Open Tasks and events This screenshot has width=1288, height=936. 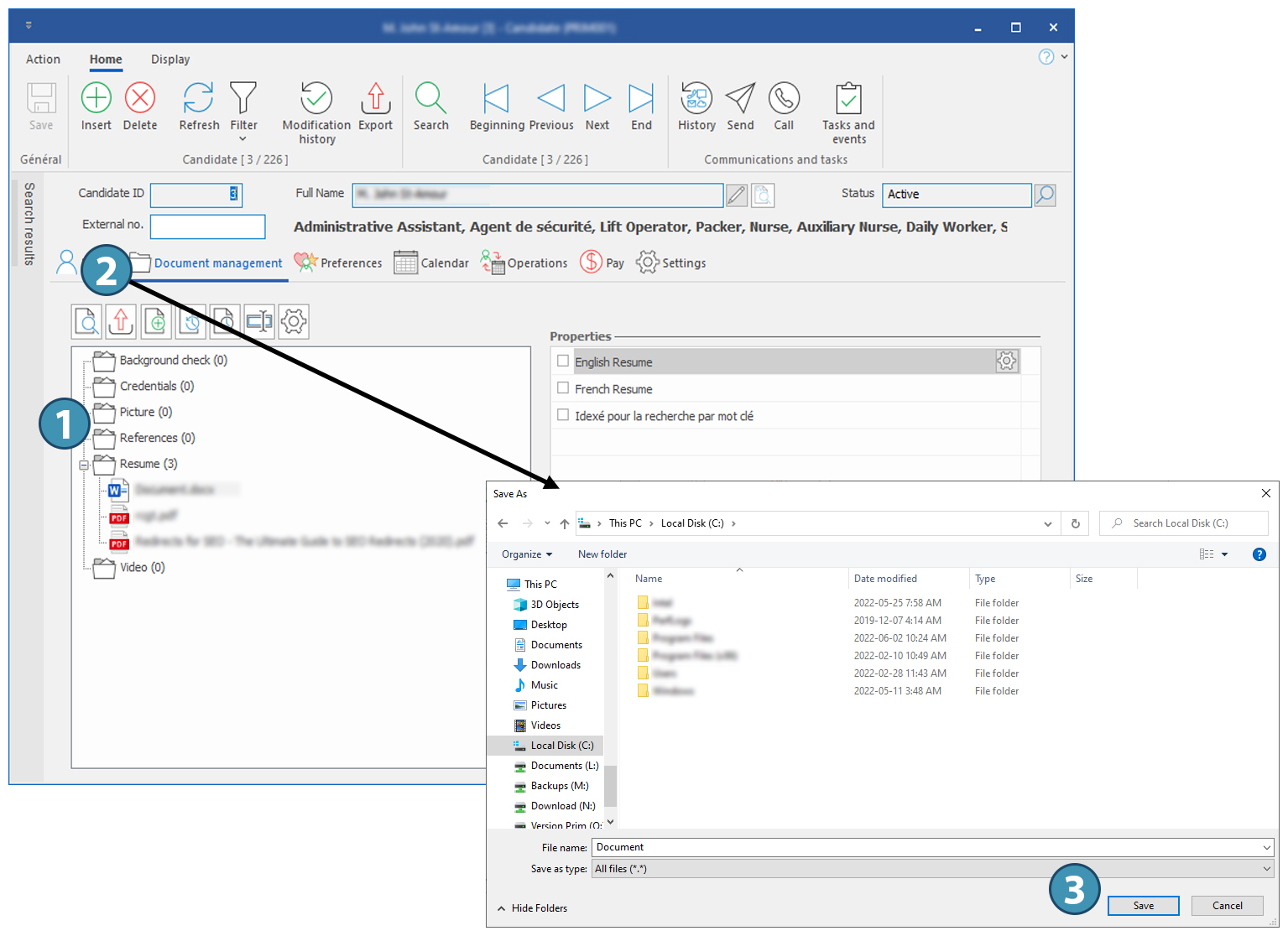click(x=848, y=99)
